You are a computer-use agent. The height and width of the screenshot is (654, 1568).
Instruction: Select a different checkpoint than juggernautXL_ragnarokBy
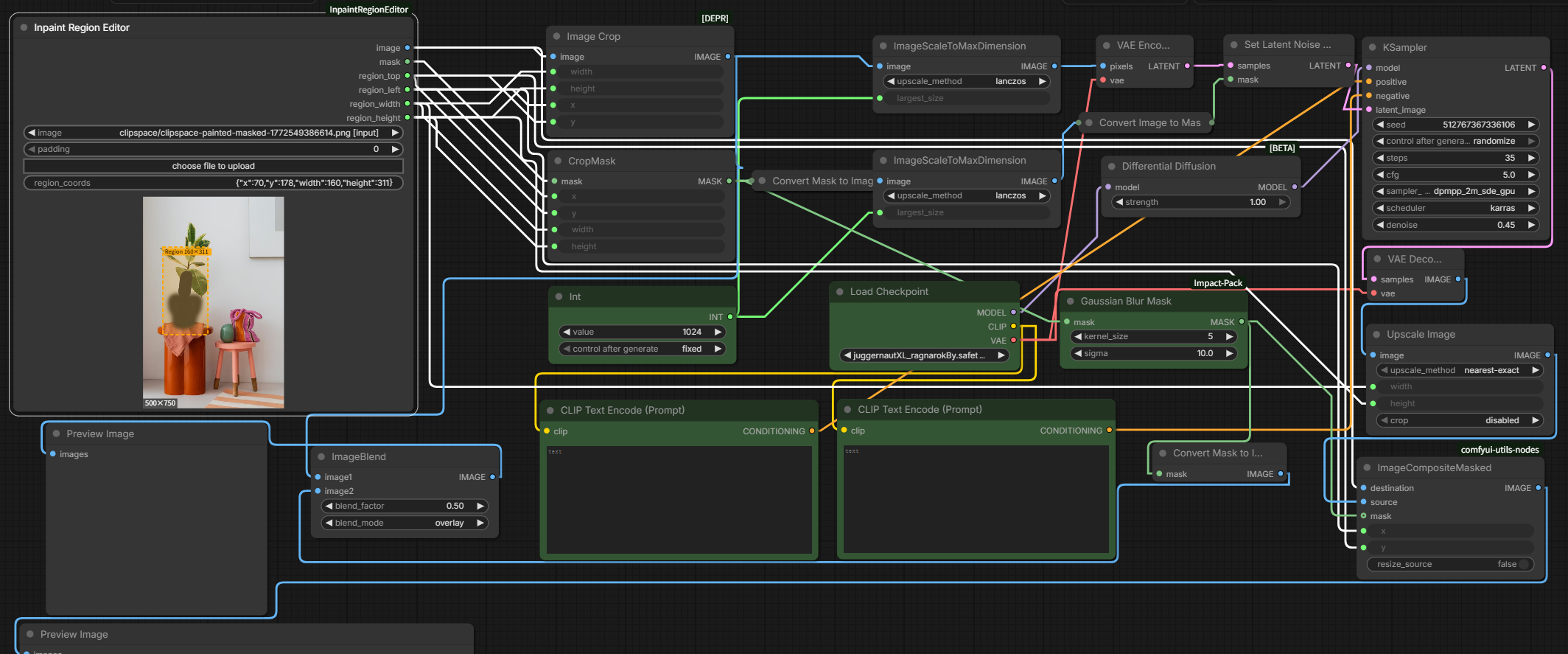pyautogui.click(x=925, y=355)
